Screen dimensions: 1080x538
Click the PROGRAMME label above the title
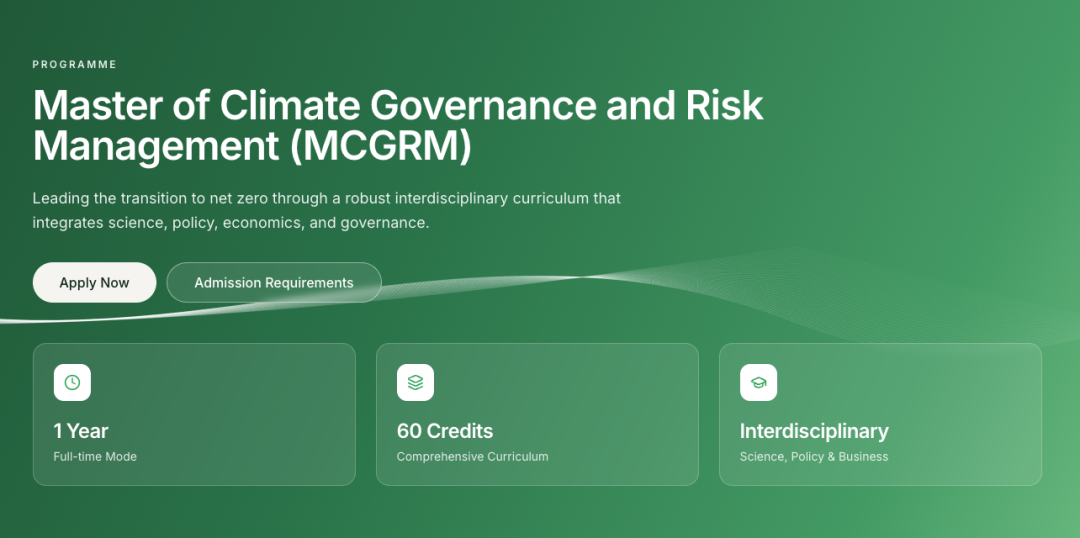click(x=74, y=65)
